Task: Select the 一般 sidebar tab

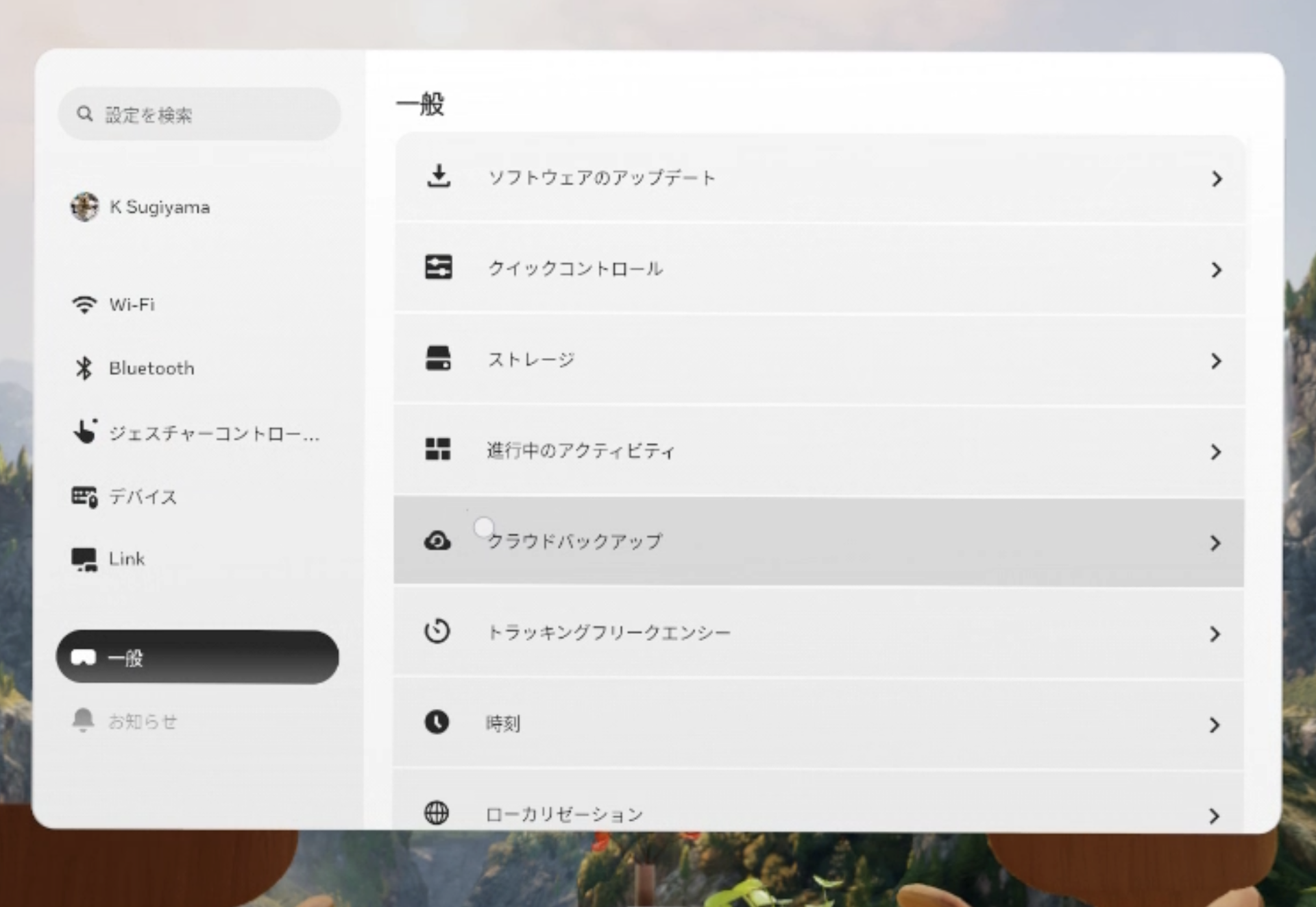Action: click(x=197, y=657)
